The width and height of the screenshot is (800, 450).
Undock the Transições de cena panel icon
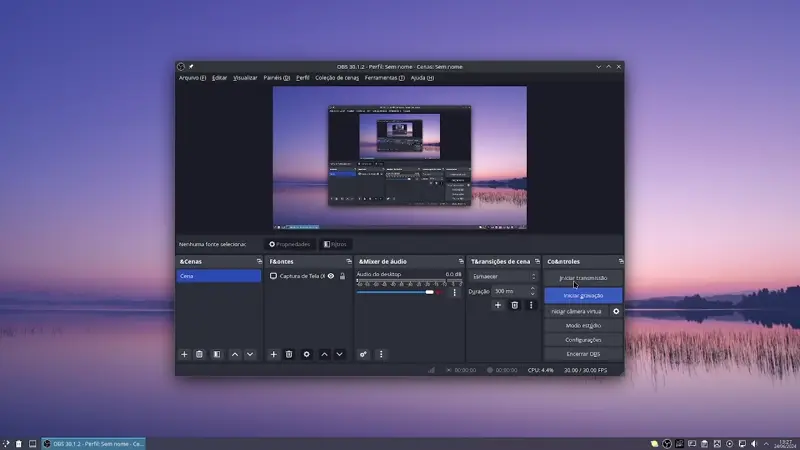coord(537,261)
